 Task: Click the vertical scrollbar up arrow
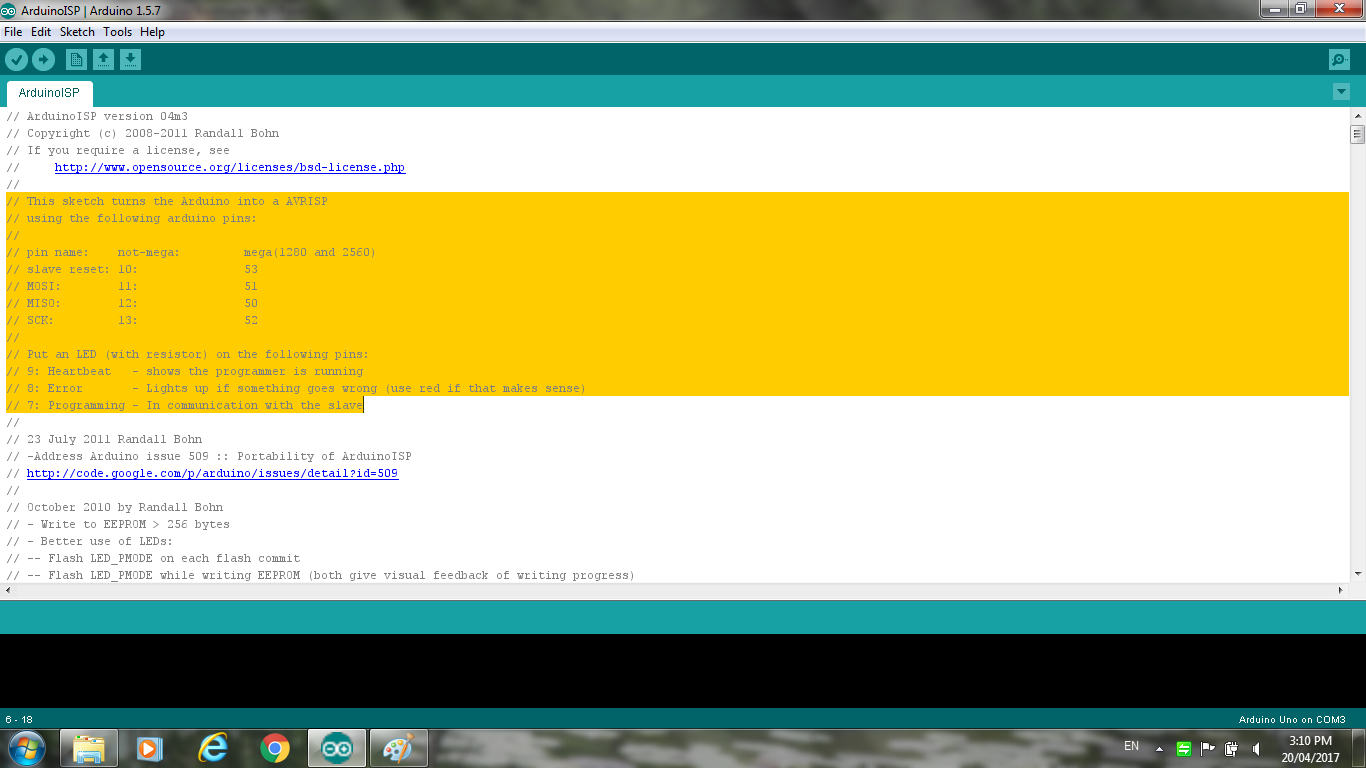pyautogui.click(x=1357, y=116)
